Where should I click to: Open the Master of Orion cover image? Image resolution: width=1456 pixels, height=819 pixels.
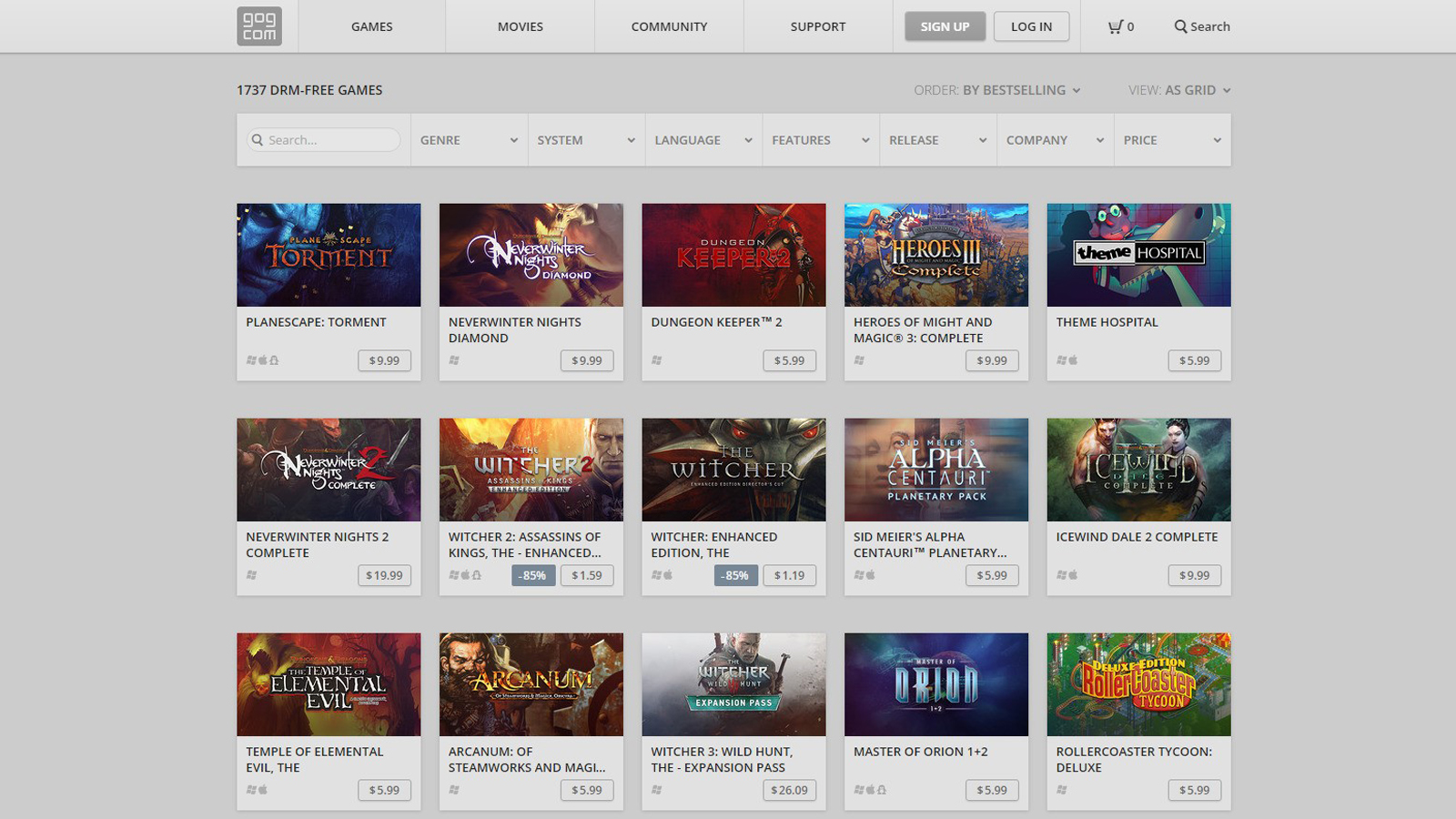(x=936, y=684)
